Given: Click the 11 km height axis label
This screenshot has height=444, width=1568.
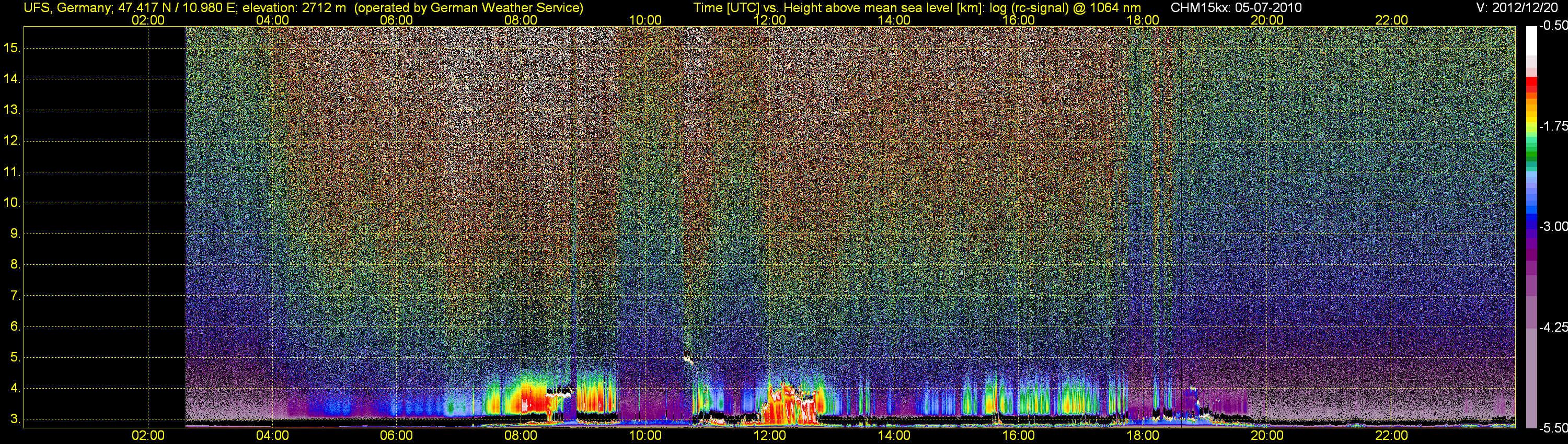Looking at the screenshot, I should [x=12, y=172].
